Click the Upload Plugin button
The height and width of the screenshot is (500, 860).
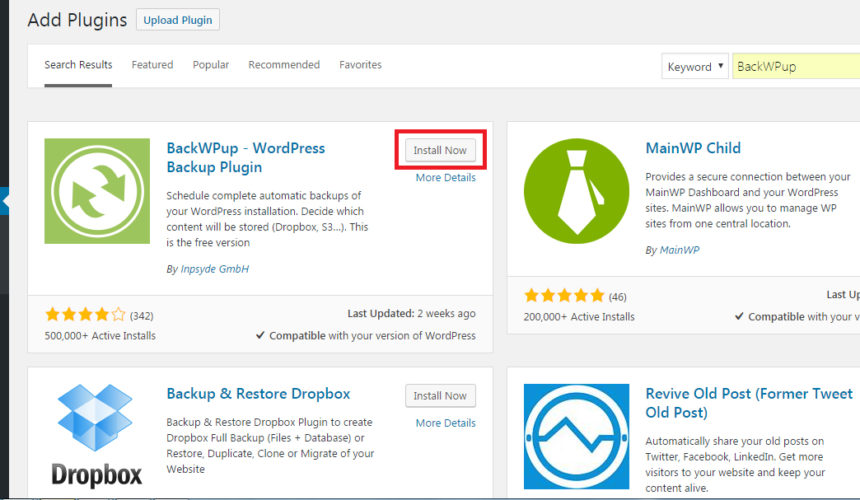pos(178,20)
